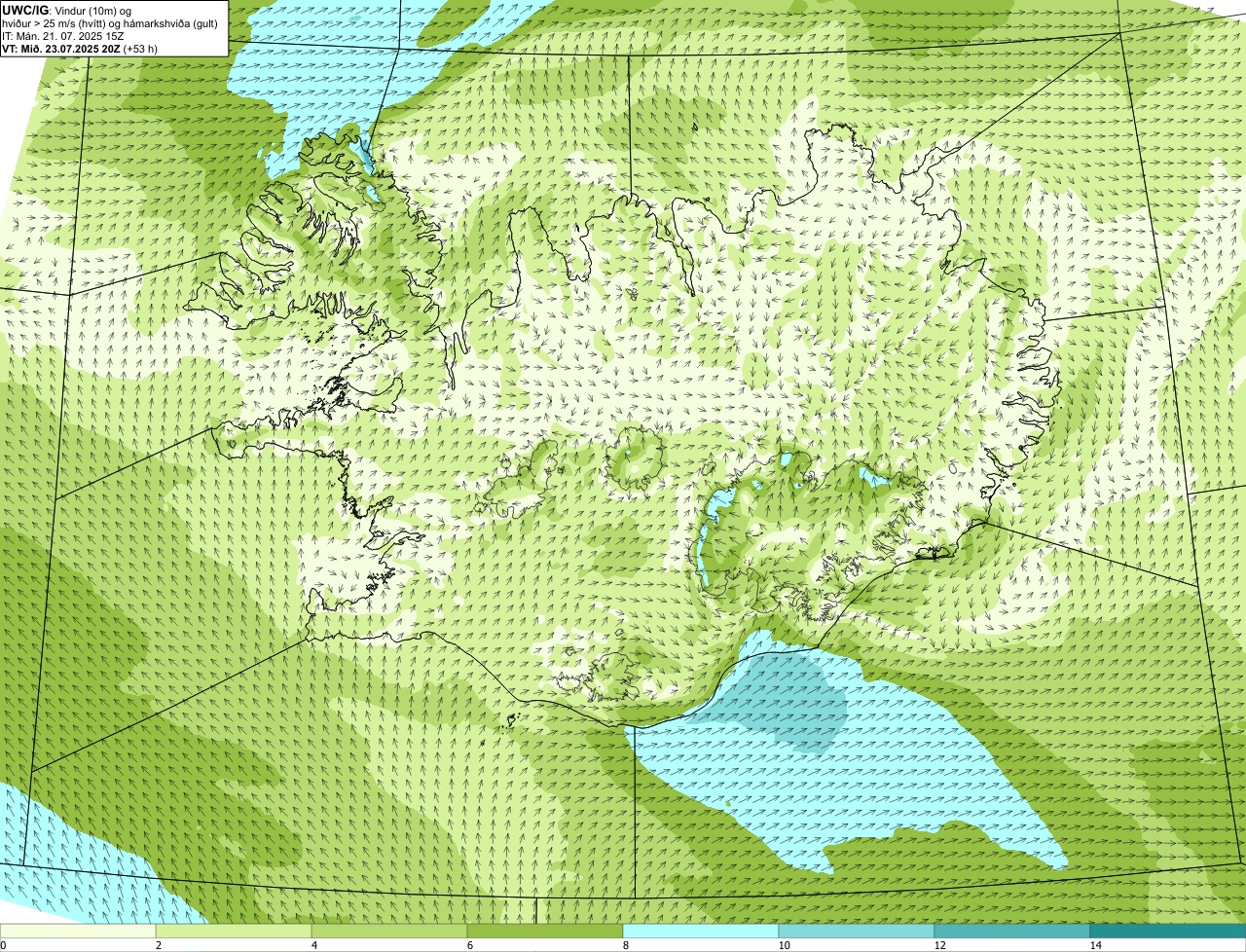
Task: Click the legend tick label "14"
Action: [1095, 945]
